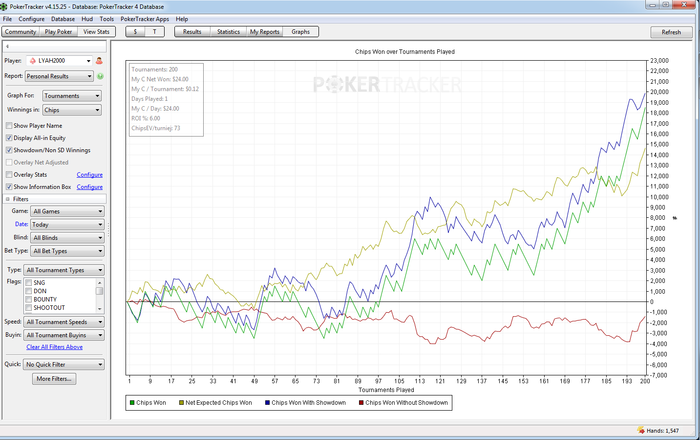Viewport: 700px width, 440px height.
Task: Open the Hud menu
Action: (x=86, y=19)
